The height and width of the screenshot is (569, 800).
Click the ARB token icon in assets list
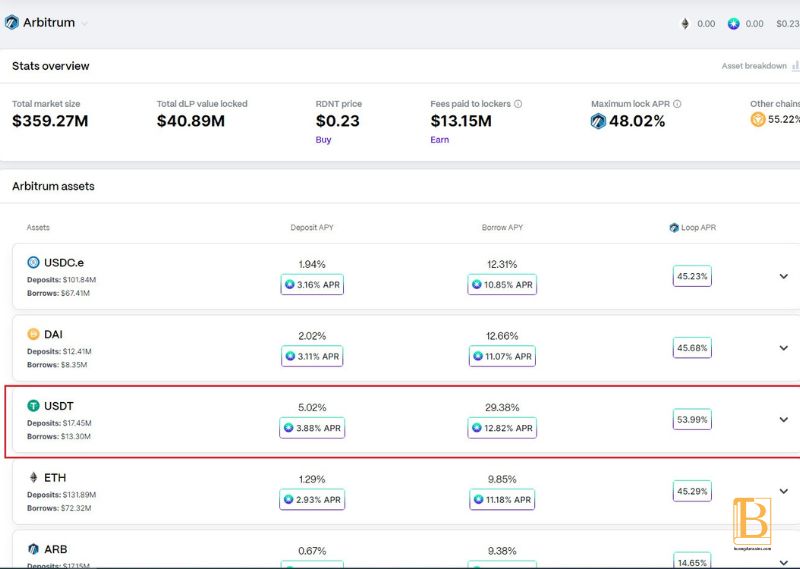coord(33,549)
